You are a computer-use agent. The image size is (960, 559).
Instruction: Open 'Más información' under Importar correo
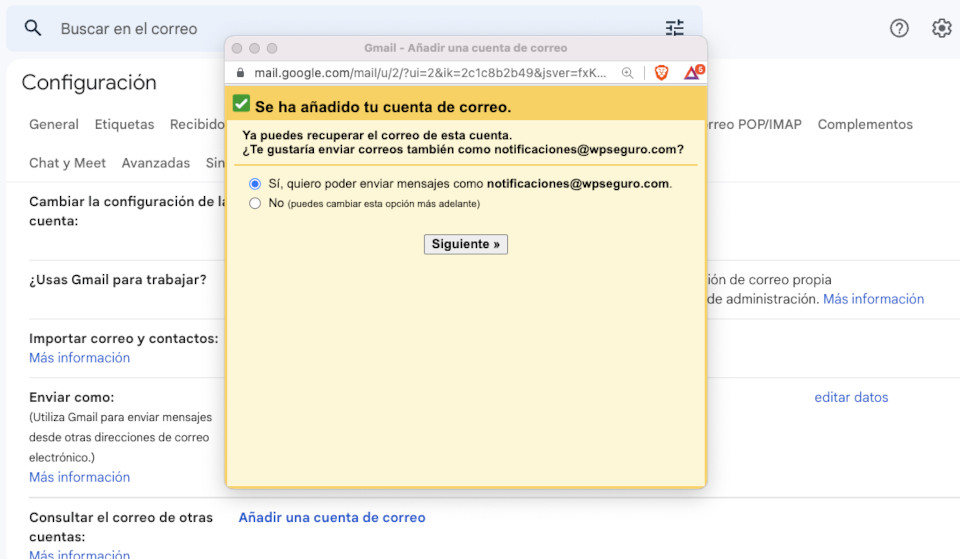(80, 358)
